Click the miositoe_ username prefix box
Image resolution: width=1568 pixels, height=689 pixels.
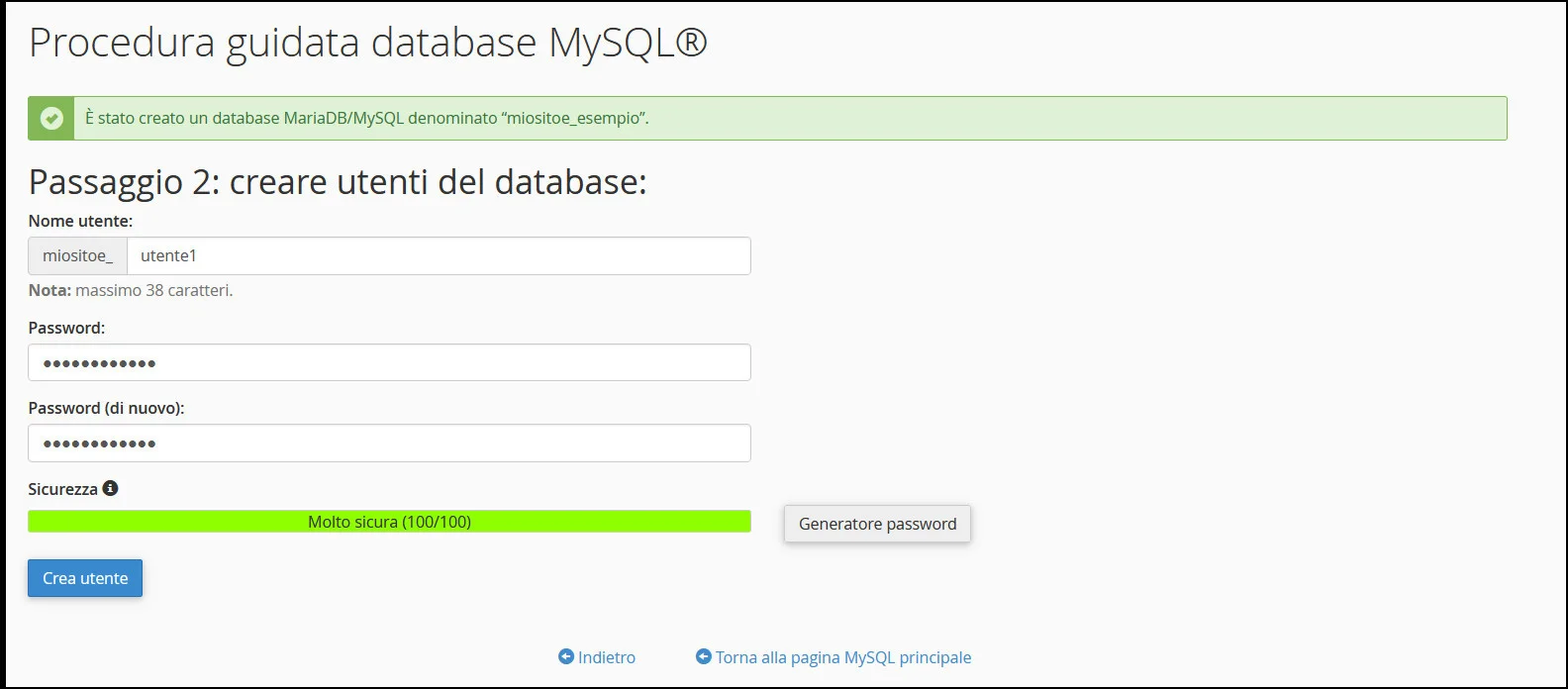click(x=76, y=255)
